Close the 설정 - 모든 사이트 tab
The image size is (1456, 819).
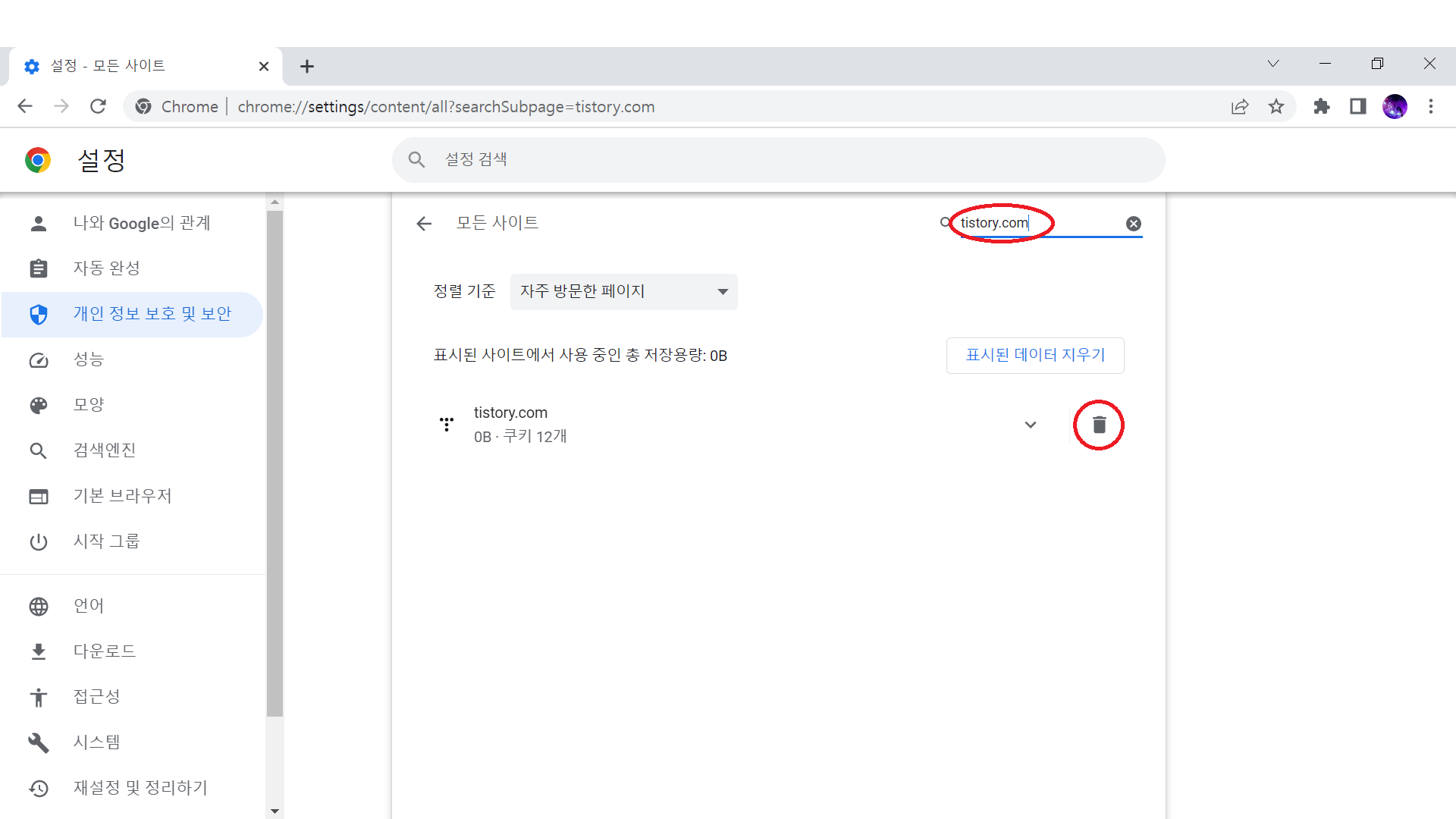(264, 67)
